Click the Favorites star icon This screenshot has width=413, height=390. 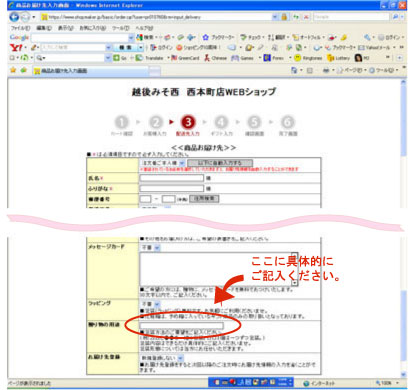pos(13,70)
